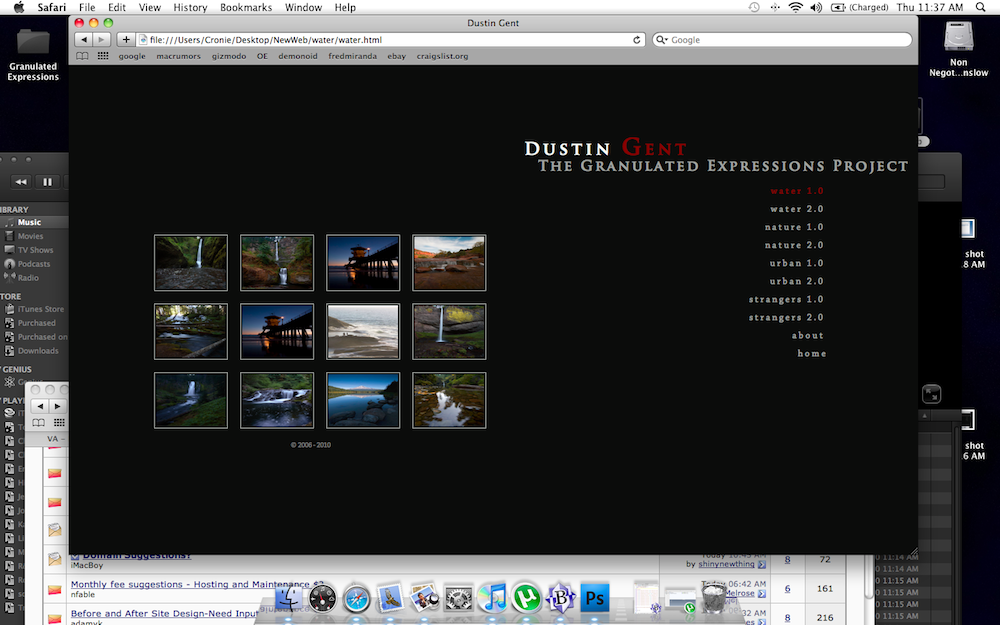
Task: Show all bookmarks with the open-book icon
Action: (x=82, y=56)
